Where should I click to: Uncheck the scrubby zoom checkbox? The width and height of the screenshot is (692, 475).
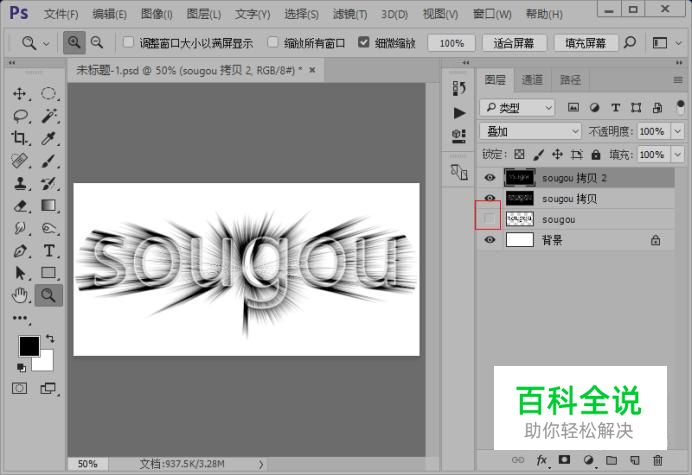[x=364, y=42]
